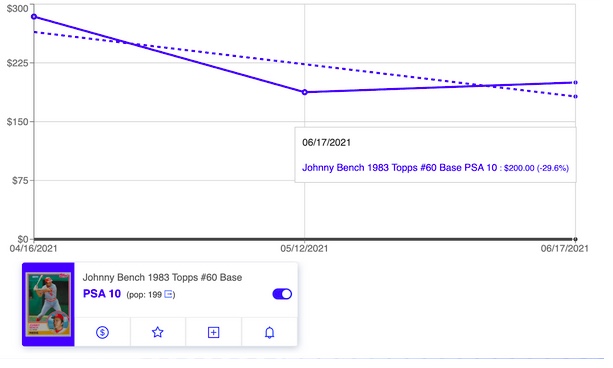Click the 05/12/2021 x-axis label

pos(304,248)
